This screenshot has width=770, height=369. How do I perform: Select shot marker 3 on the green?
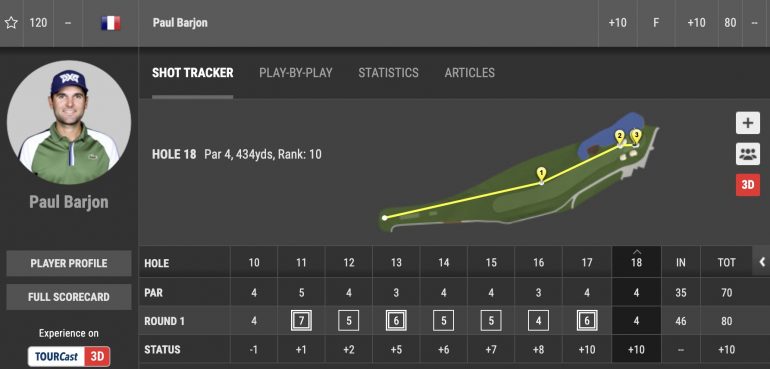click(636, 136)
